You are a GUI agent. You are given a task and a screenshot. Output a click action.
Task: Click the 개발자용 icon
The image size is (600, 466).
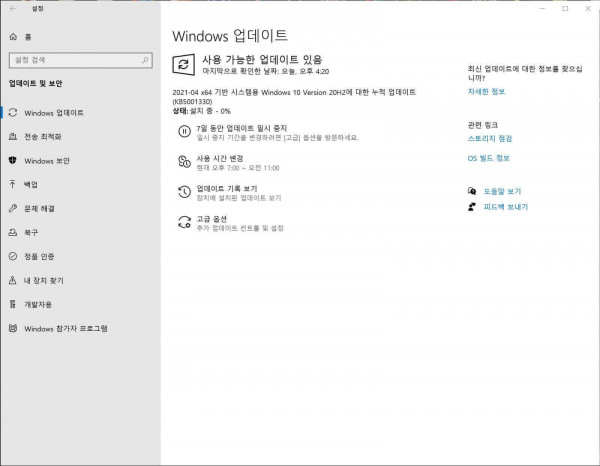click(13, 304)
